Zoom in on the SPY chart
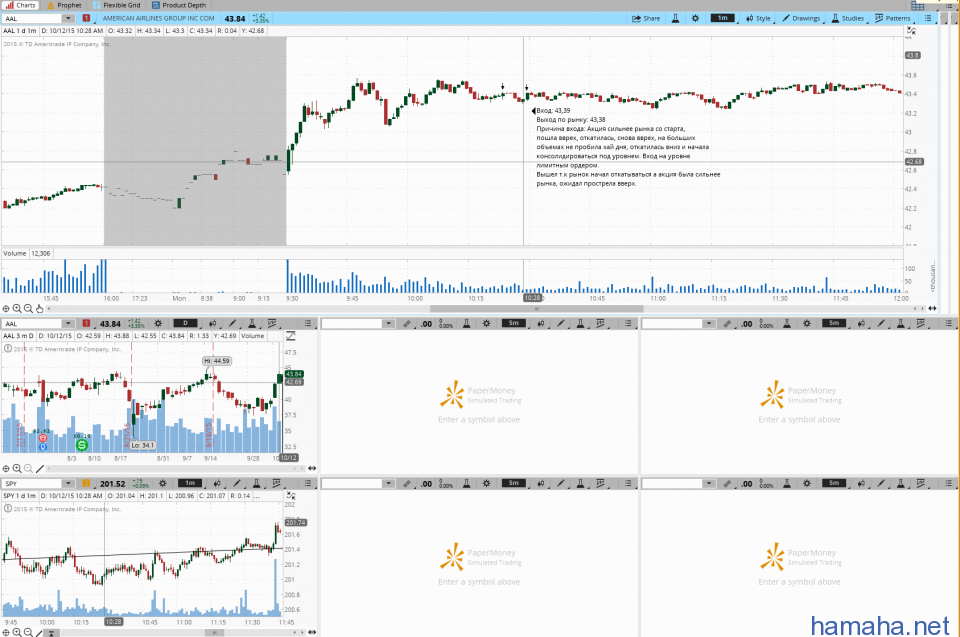 pyautogui.click(x=17, y=632)
